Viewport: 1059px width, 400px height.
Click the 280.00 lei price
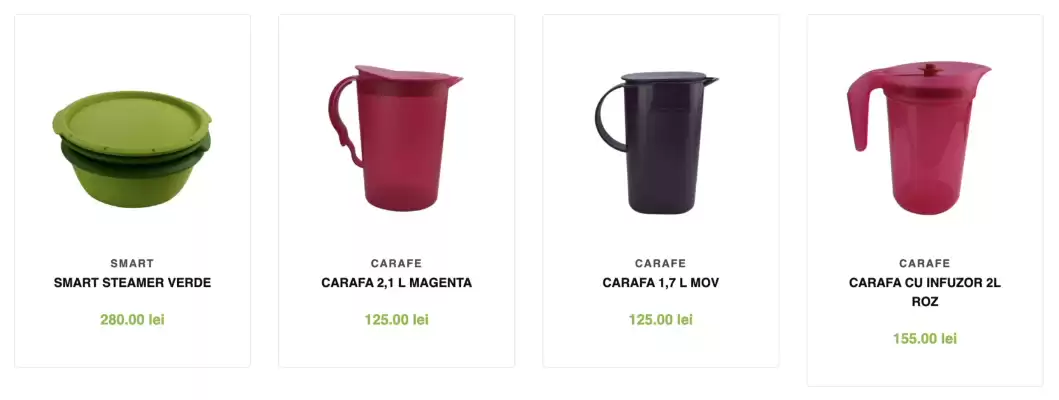[x=132, y=320]
